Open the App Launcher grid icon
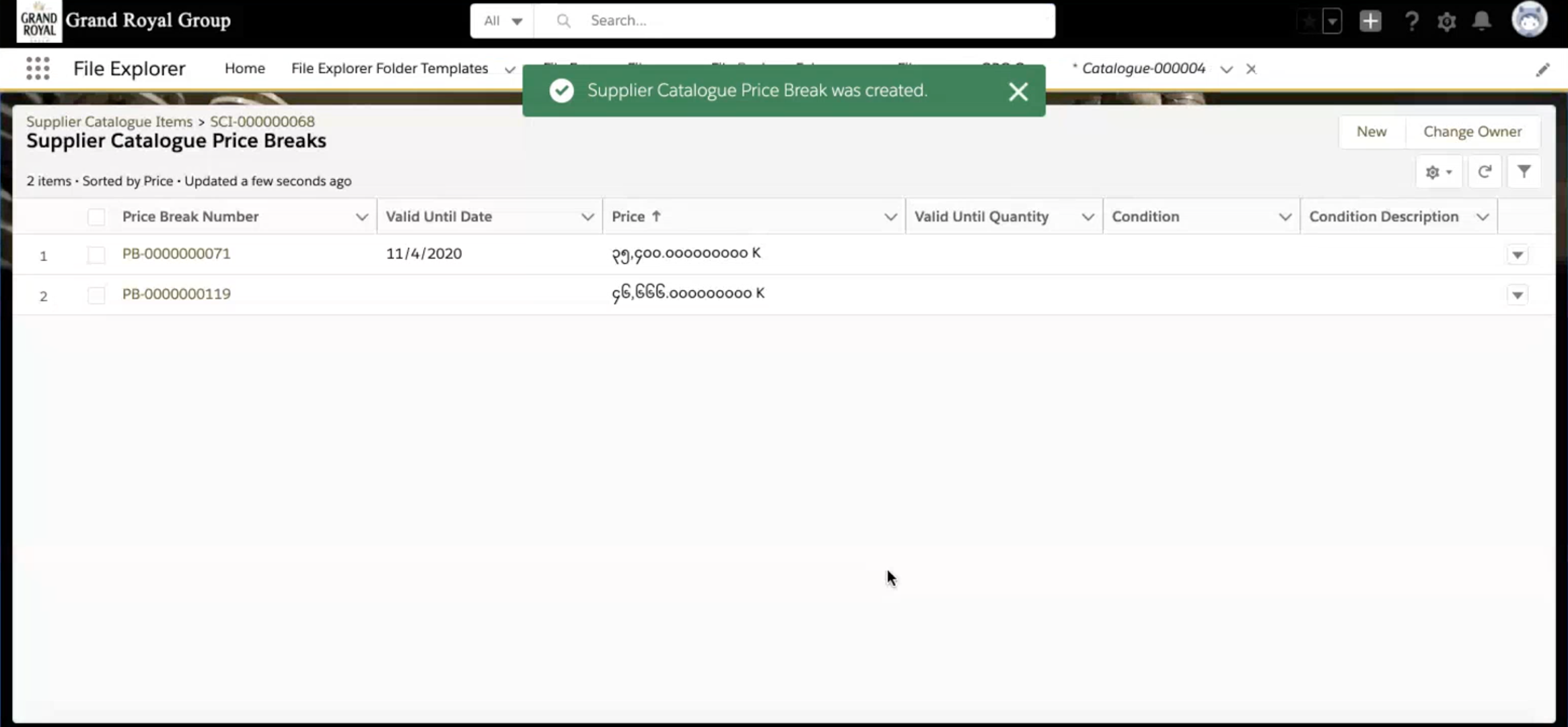1568x727 pixels. coord(38,69)
